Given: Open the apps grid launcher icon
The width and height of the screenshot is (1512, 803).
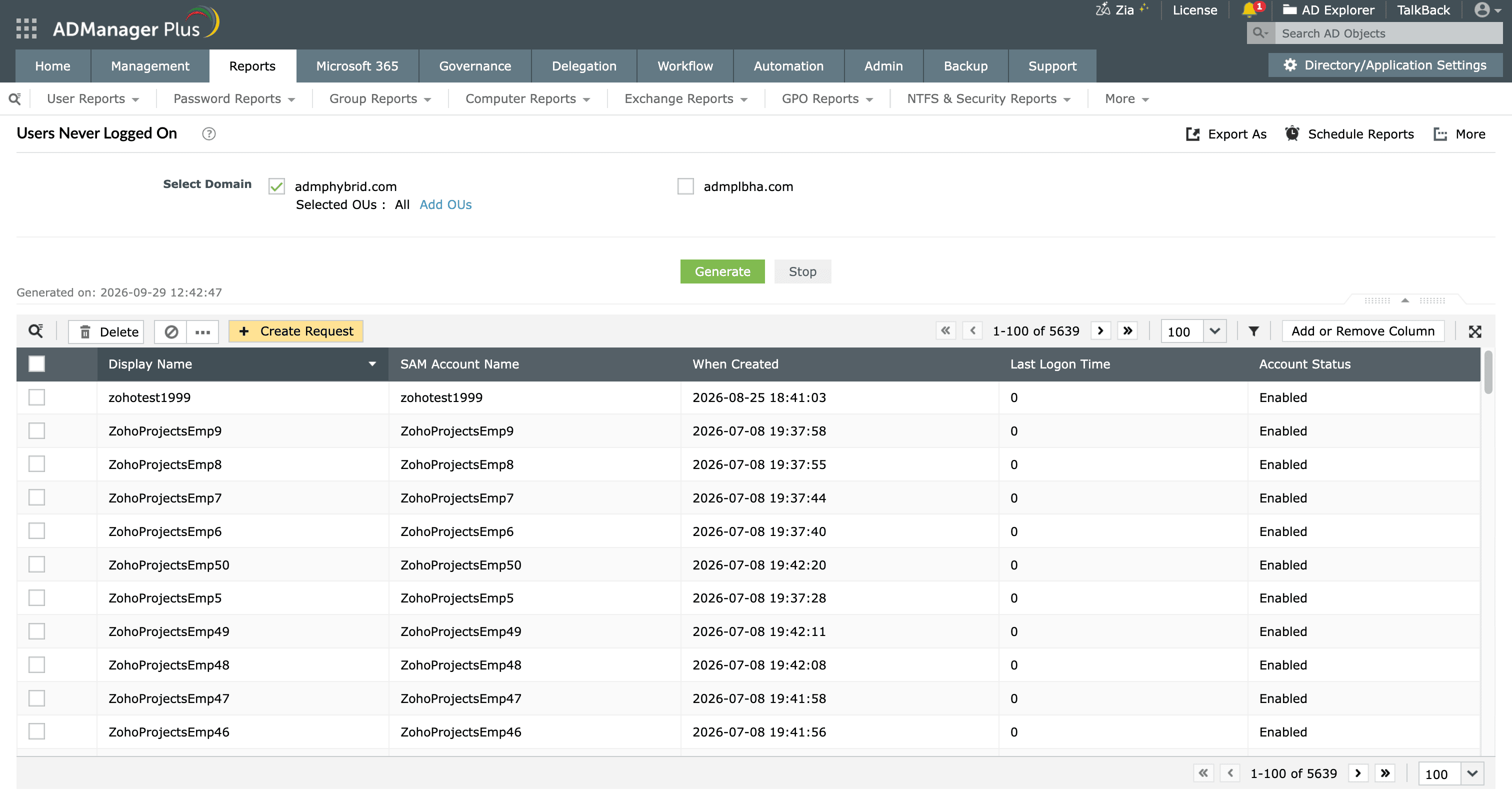Looking at the screenshot, I should [26, 28].
